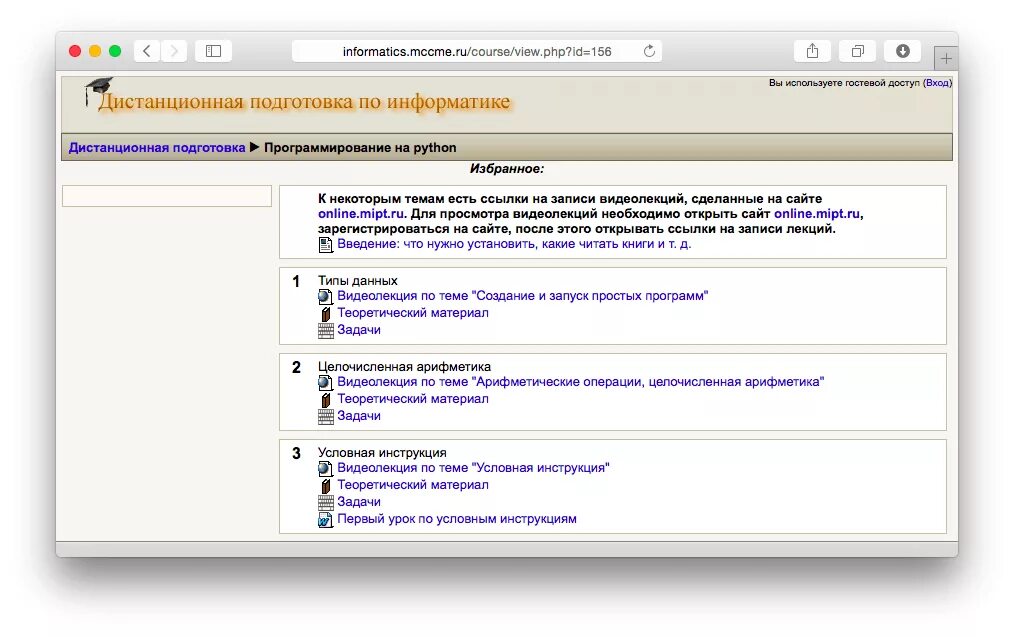Add a new tab with plus button

point(946,59)
